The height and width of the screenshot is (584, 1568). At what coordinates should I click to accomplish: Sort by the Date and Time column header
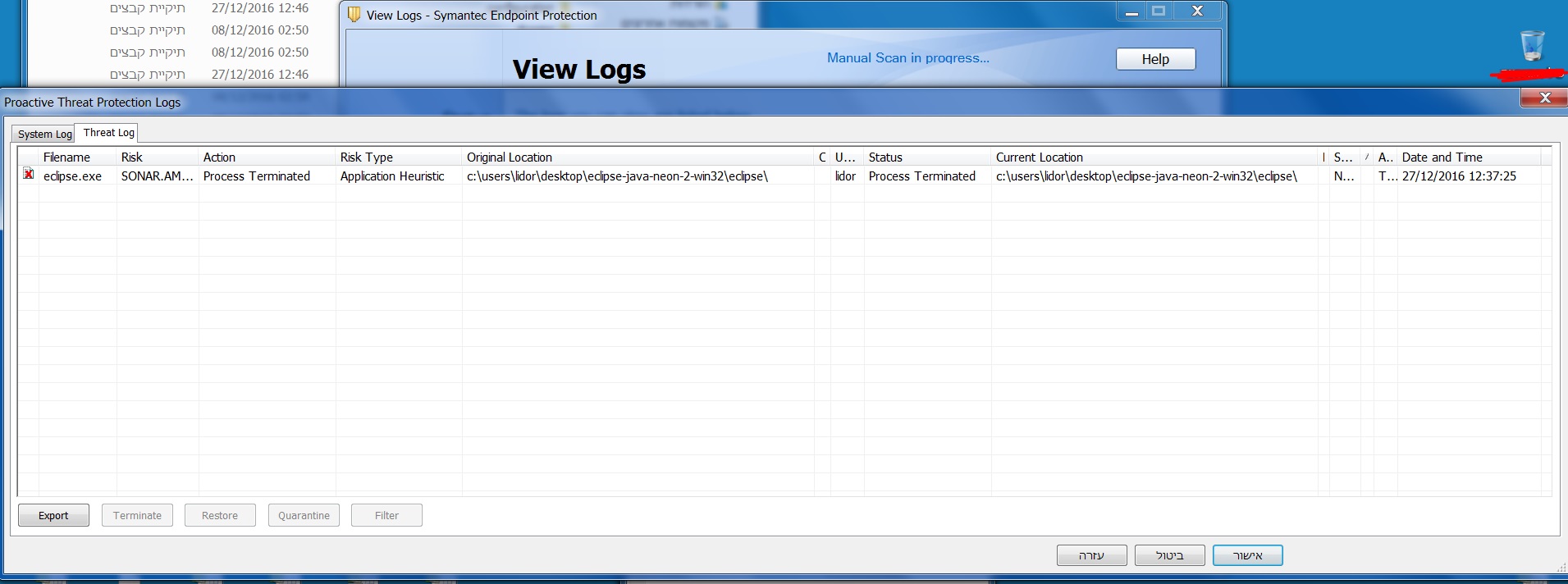pyautogui.click(x=1469, y=157)
